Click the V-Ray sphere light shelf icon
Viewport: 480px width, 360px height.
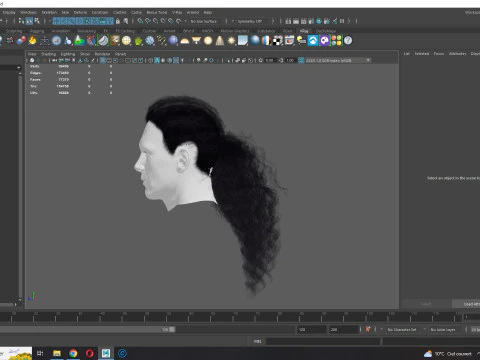(x=208, y=41)
